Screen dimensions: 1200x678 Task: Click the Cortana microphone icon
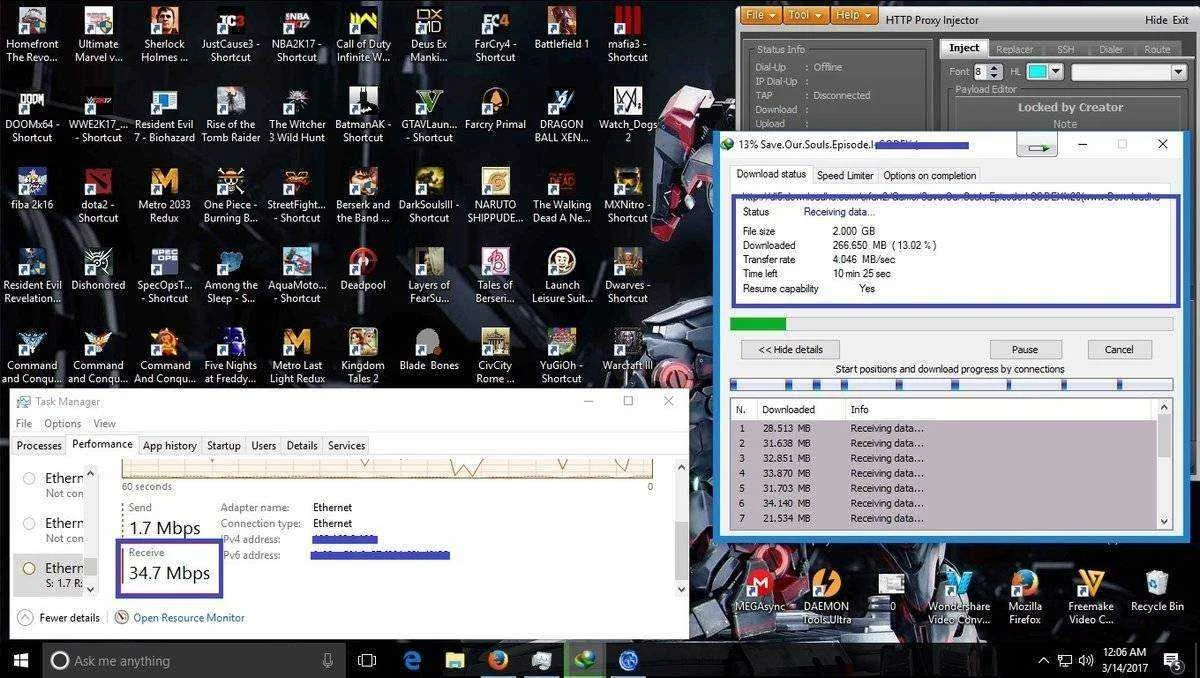[328, 660]
